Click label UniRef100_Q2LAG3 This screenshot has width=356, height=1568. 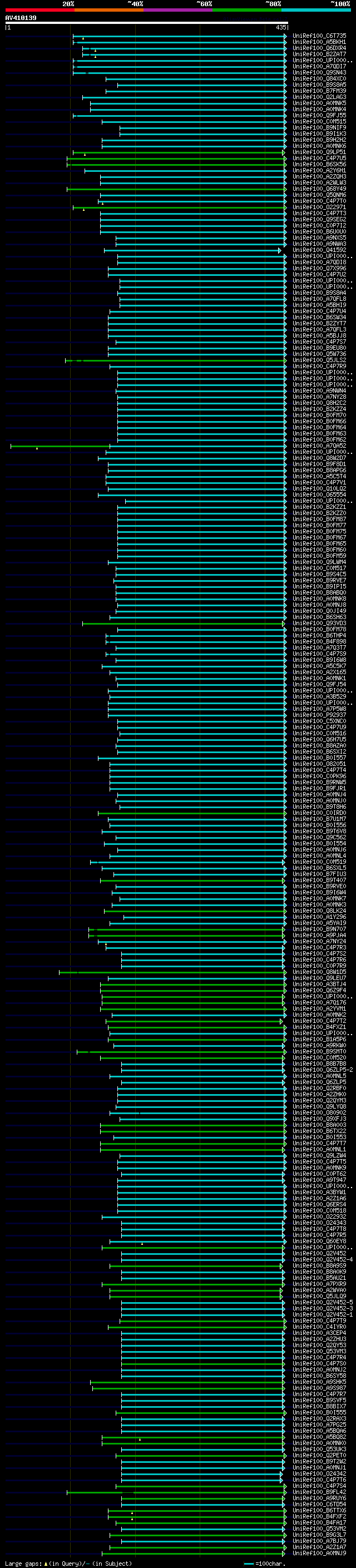click(319, 97)
